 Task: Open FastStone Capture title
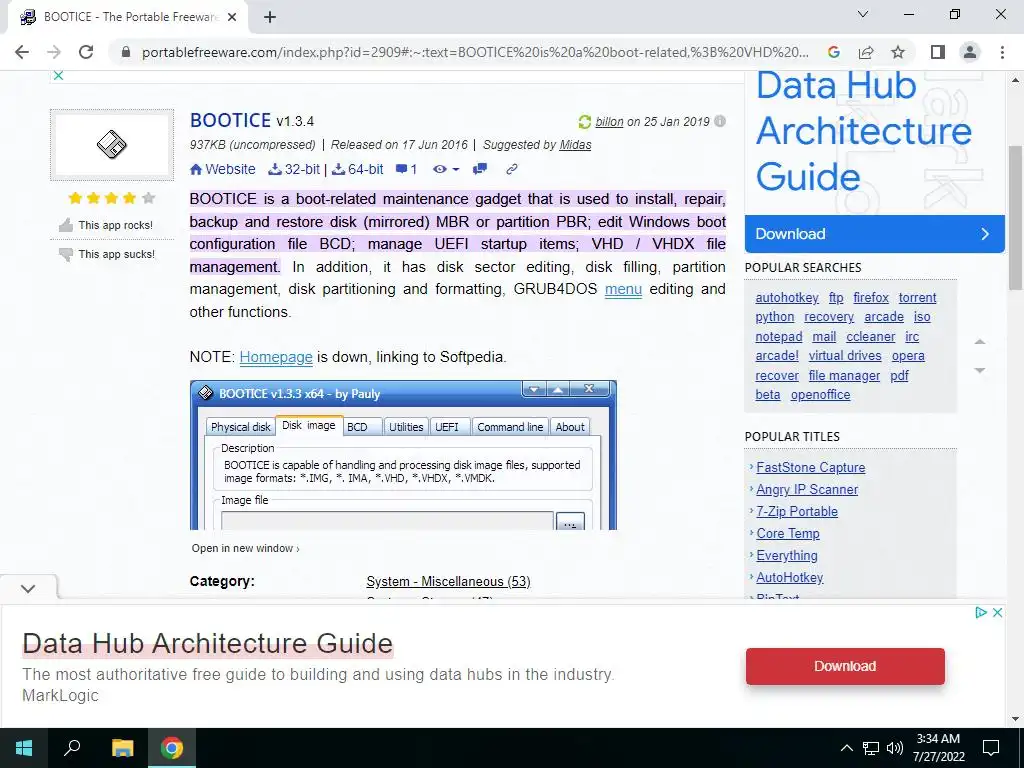[810, 468]
